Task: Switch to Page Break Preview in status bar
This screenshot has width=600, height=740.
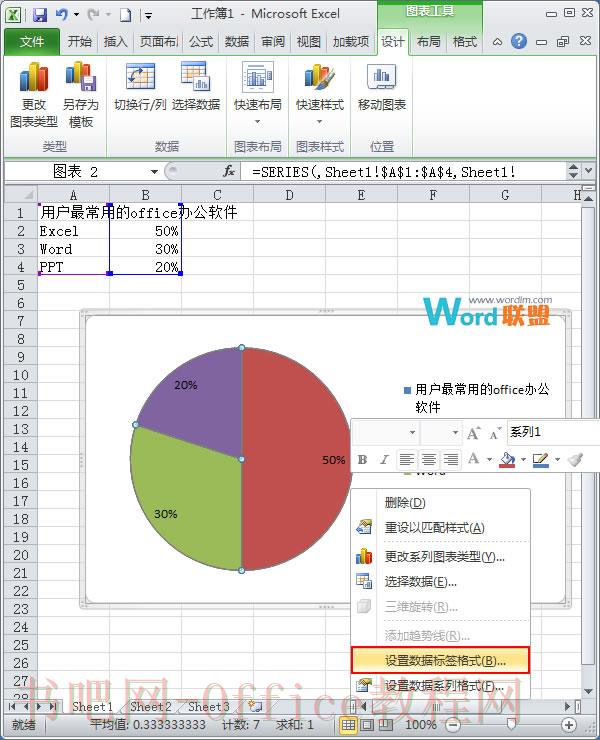Action: (x=385, y=724)
